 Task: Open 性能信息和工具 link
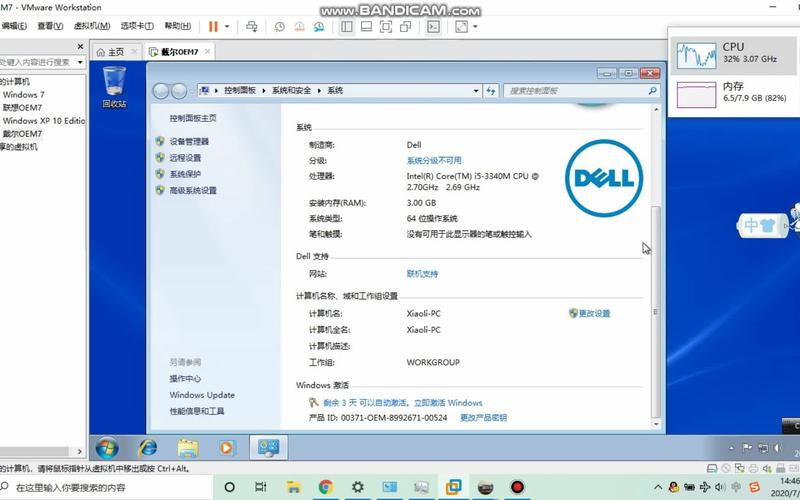pyautogui.click(x=197, y=411)
